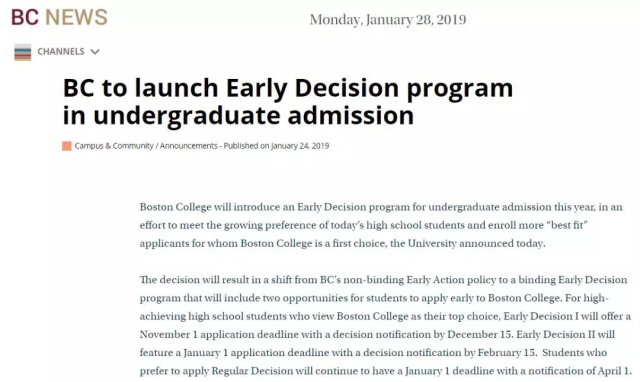Open the CHANNELS menu label
The image size is (640, 382).
61,51
